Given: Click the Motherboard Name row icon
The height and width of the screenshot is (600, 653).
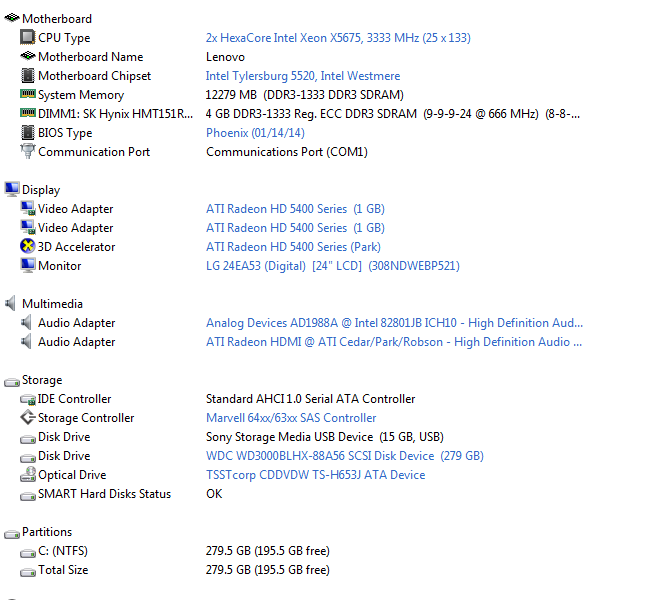Looking at the screenshot, I should [x=27, y=56].
